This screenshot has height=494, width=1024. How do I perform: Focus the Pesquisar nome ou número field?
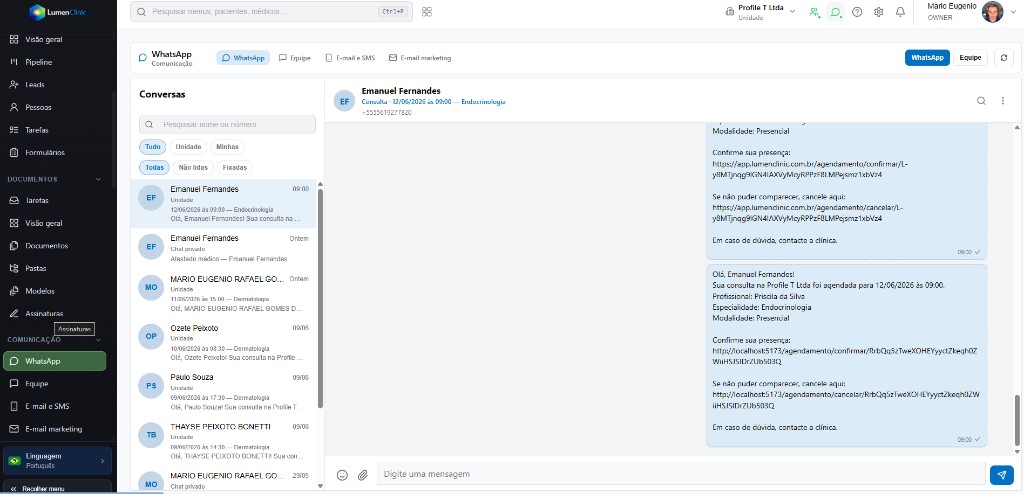[x=227, y=124]
